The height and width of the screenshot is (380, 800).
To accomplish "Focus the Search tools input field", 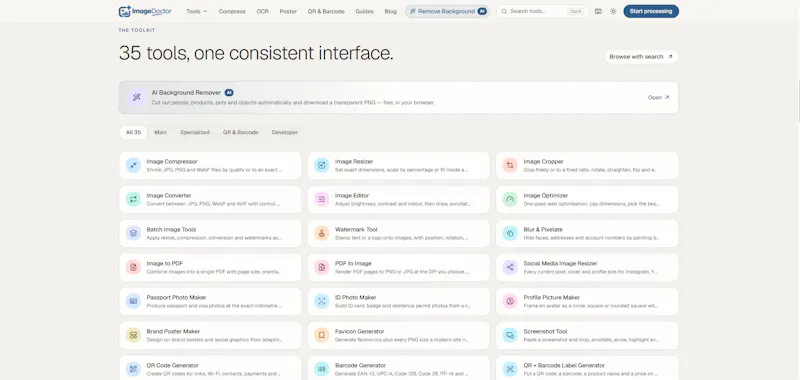I will pyautogui.click(x=543, y=11).
